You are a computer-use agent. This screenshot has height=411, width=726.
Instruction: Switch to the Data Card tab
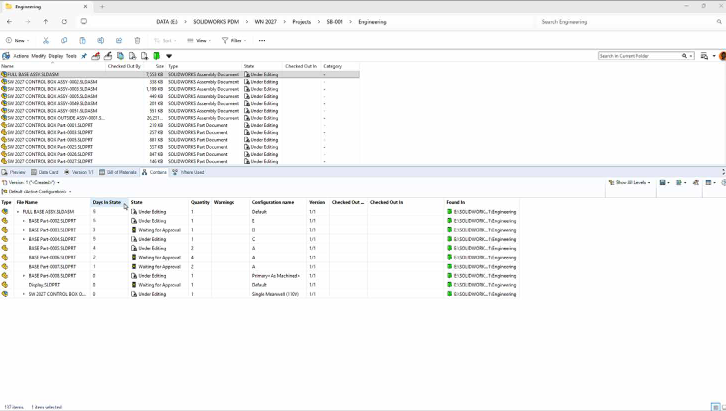(45, 172)
